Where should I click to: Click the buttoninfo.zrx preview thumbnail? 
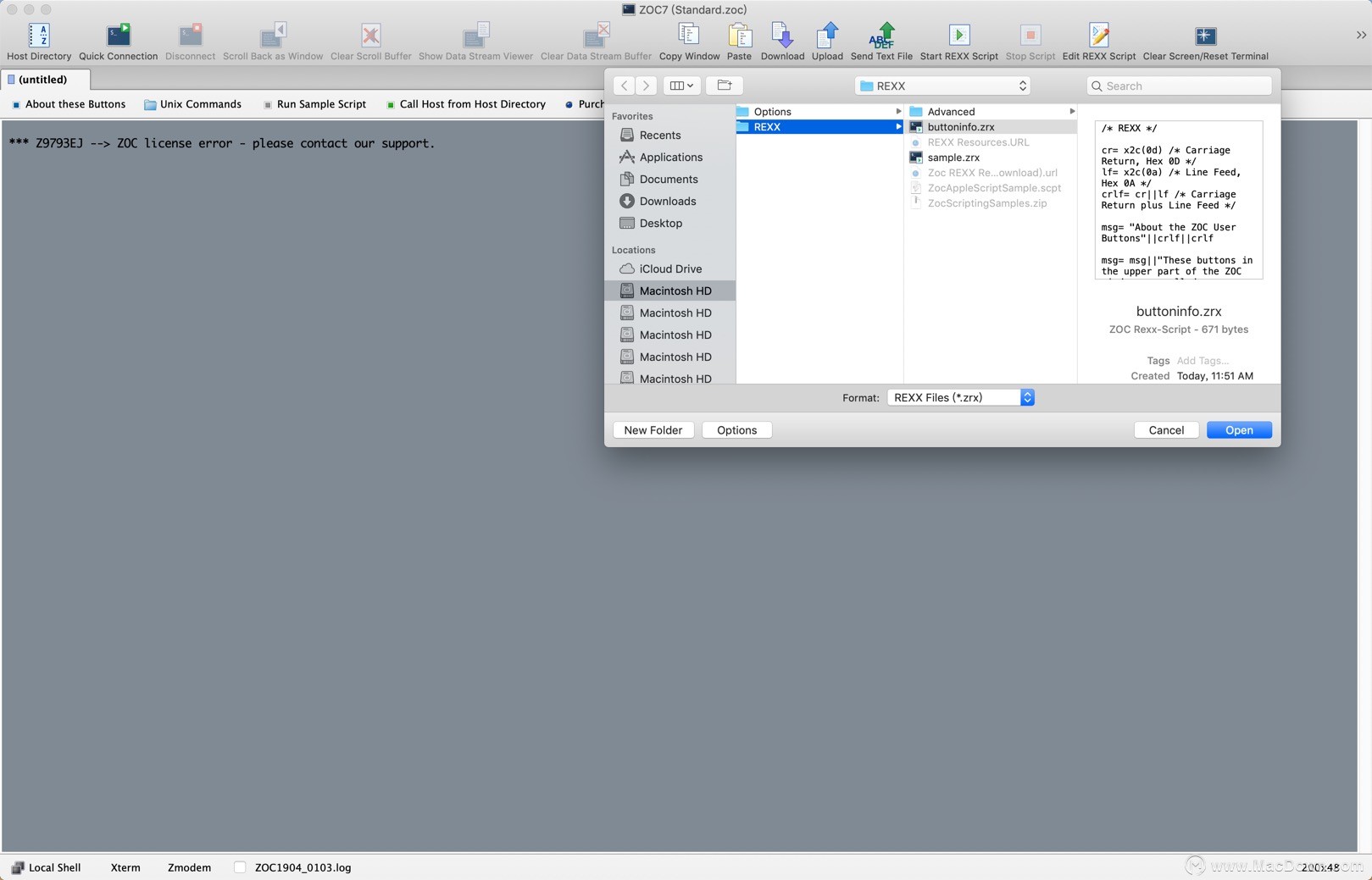pos(1178,200)
